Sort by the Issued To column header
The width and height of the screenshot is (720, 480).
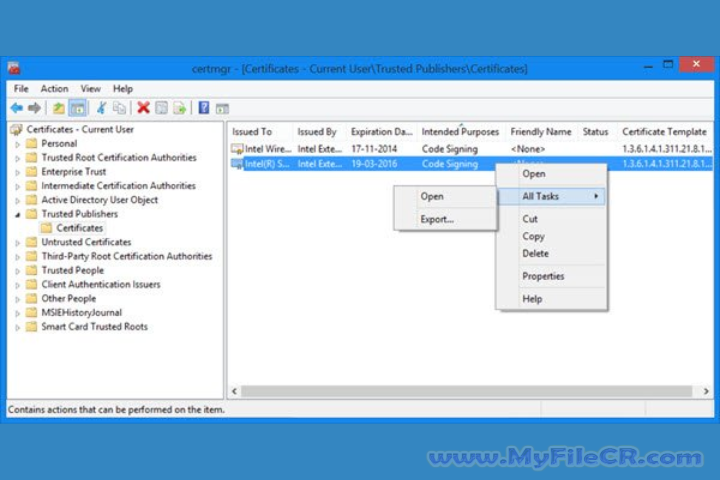tap(260, 132)
